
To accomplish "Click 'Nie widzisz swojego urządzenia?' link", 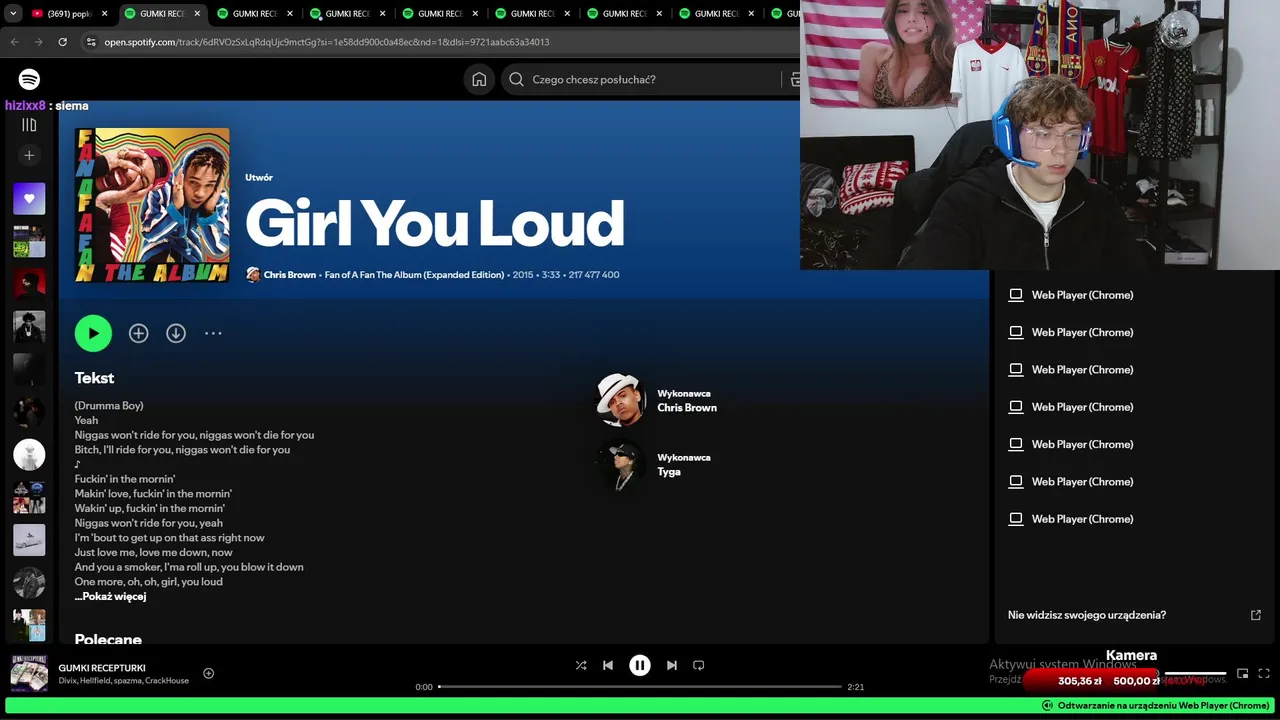I will click(x=1087, y=615).
